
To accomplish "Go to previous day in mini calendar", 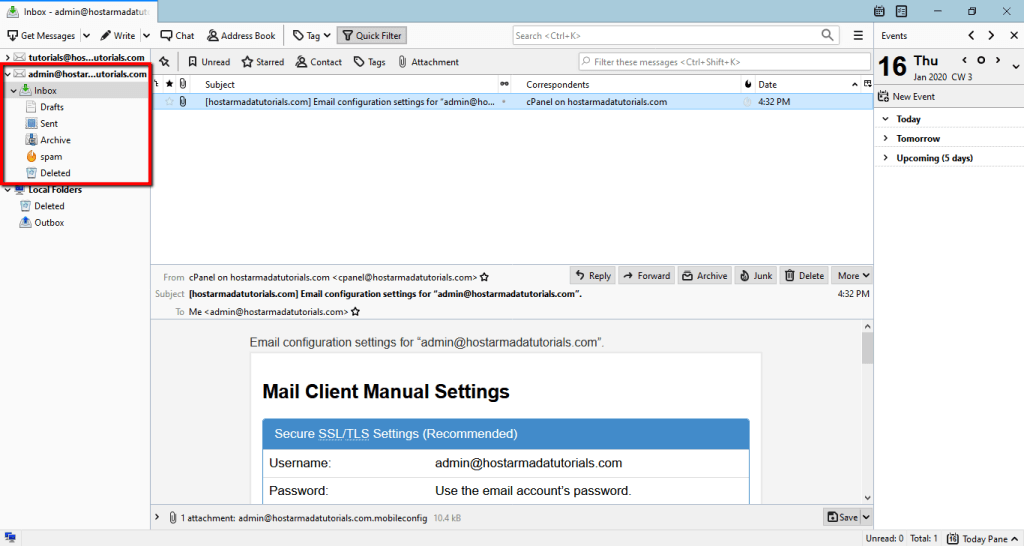I will pos(965,60).
